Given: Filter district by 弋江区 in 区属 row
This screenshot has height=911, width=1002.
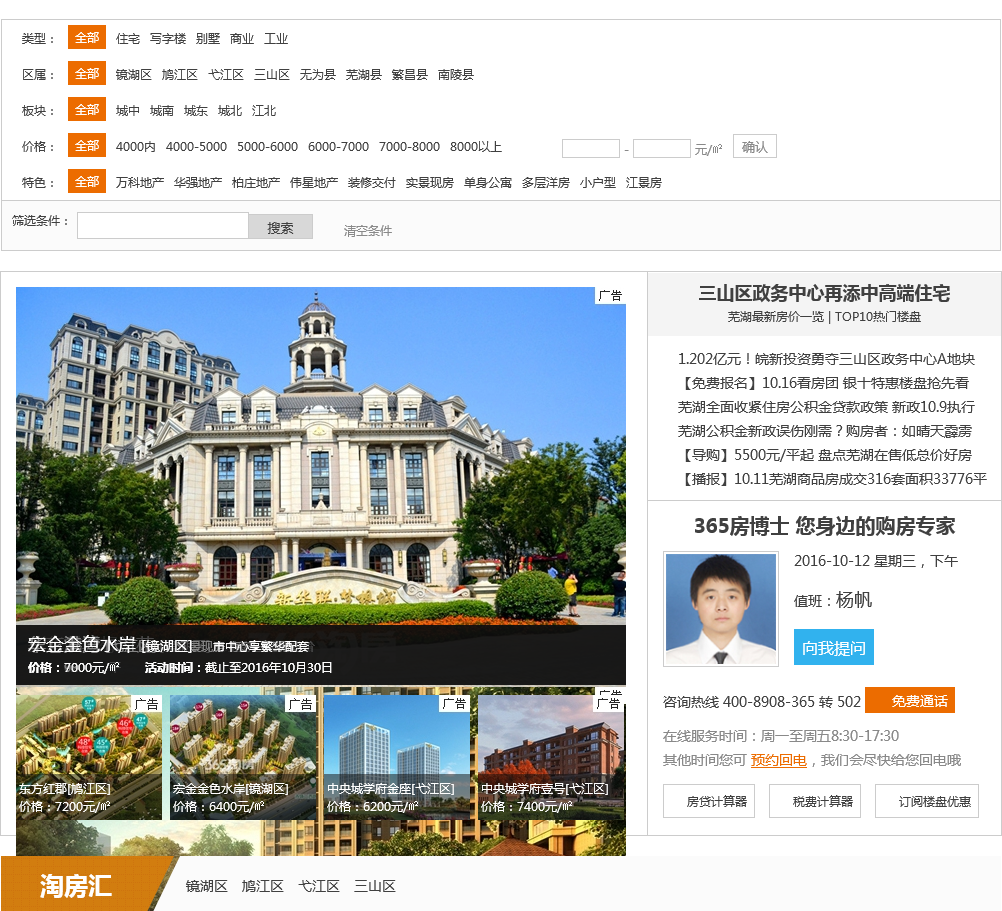Looking at the screenshot, I should [226, 75].
